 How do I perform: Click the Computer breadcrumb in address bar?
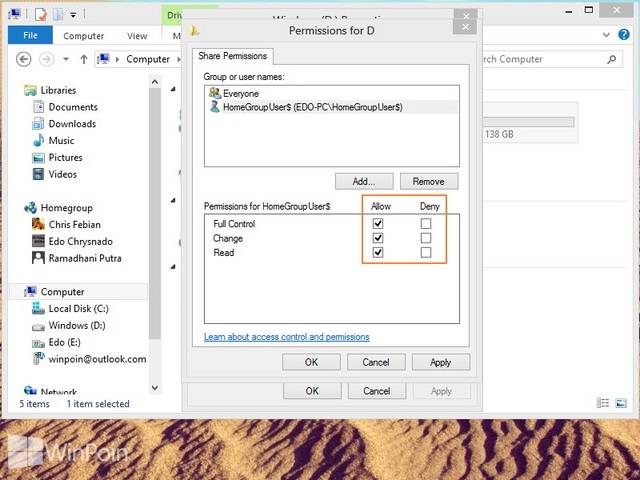(x=148, y=60)
